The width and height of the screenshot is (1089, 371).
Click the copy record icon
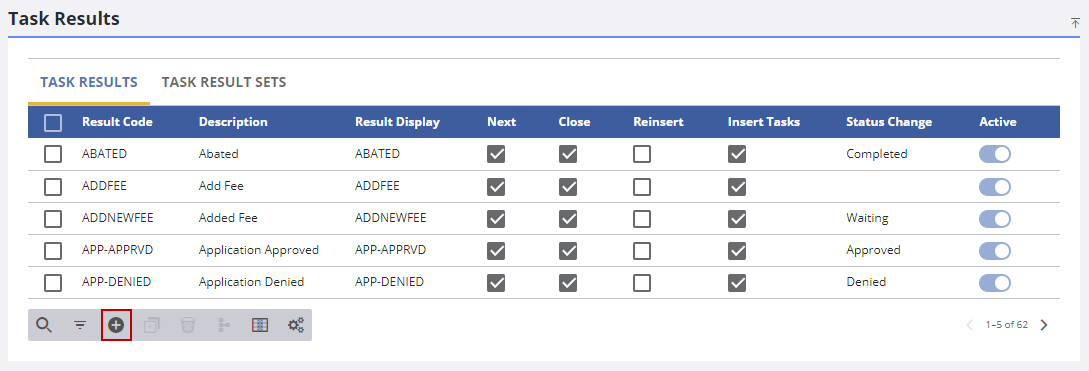click(x=151, y=325)
